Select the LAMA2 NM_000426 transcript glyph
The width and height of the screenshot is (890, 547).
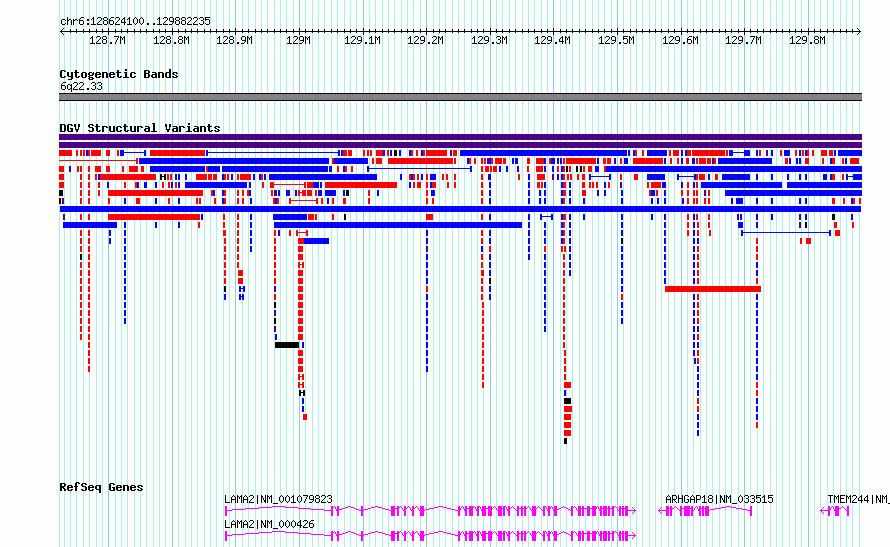[430, 536]
